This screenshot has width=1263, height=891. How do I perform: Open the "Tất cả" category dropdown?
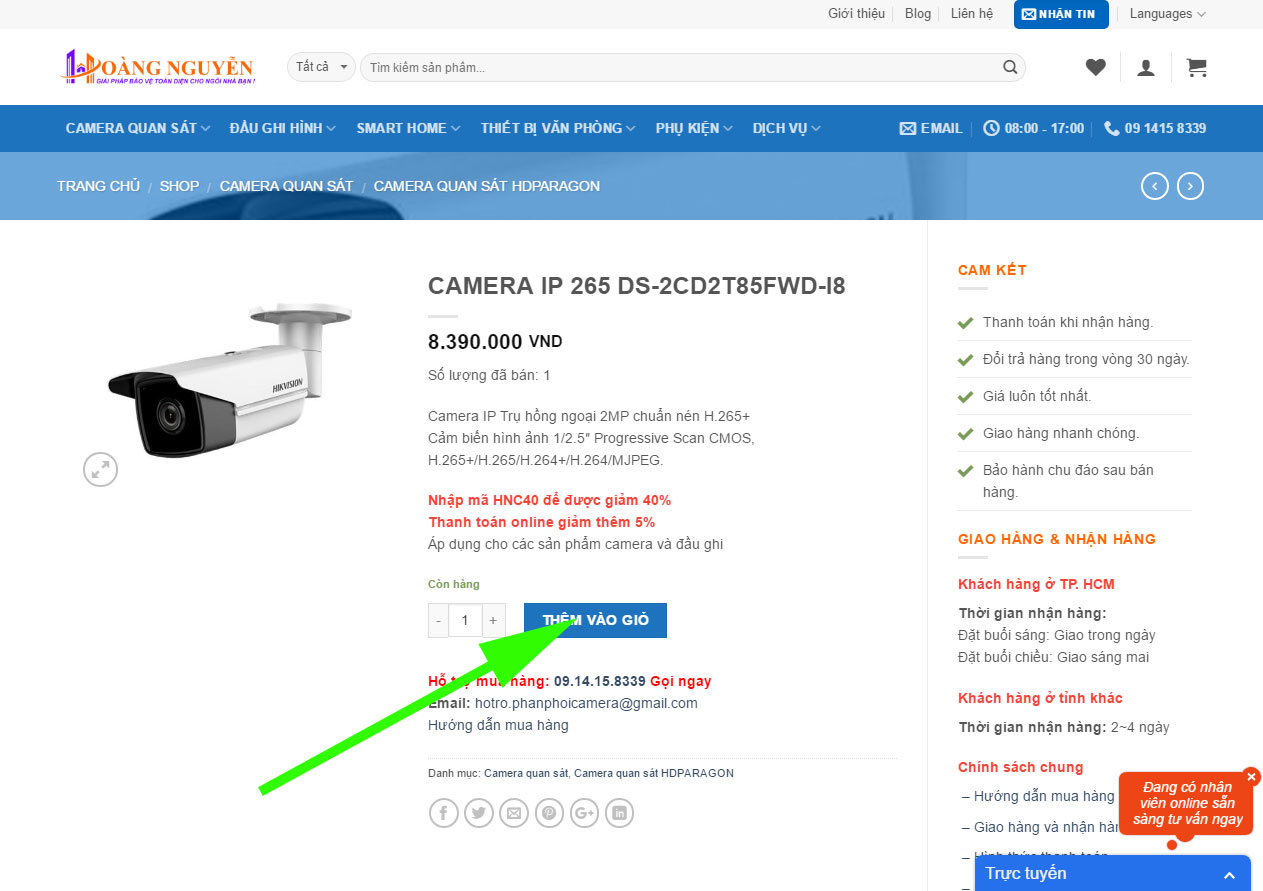322,67
